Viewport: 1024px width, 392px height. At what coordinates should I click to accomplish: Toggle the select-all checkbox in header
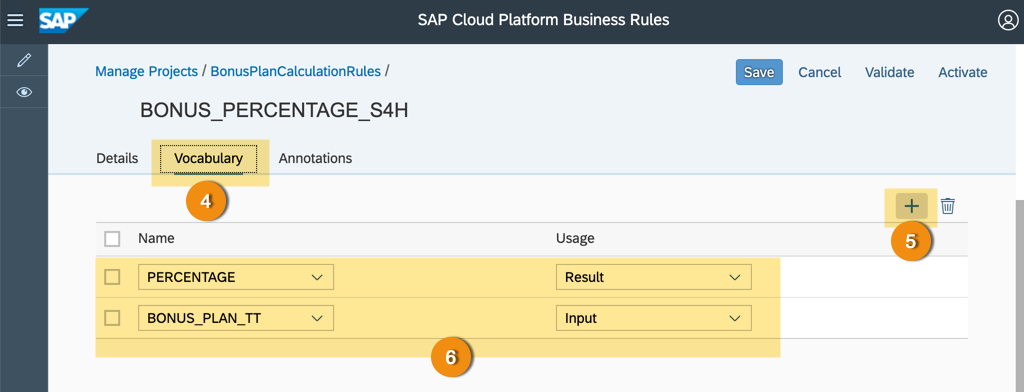pos(112,239)
